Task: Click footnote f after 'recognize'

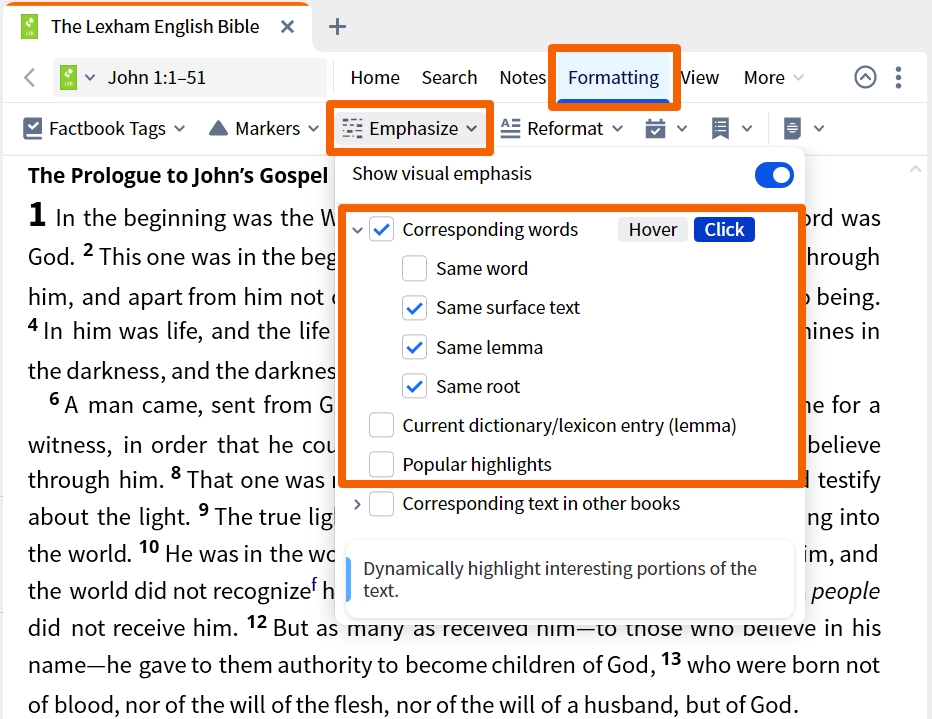Action: pyautogui.click(x=313, y=585)
